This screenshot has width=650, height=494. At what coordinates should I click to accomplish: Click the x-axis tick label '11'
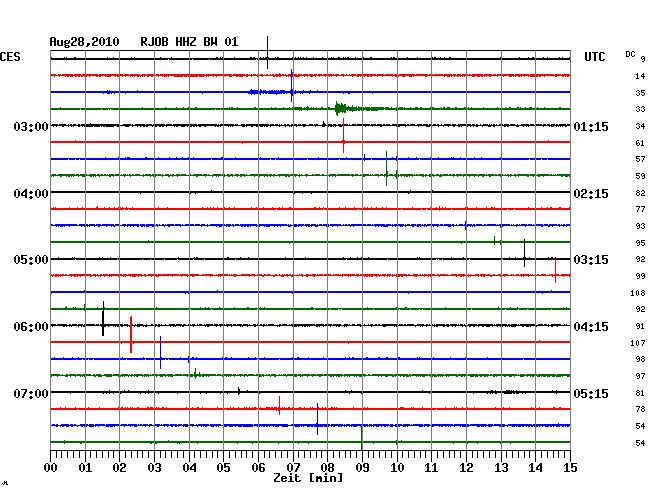point(431,468)
